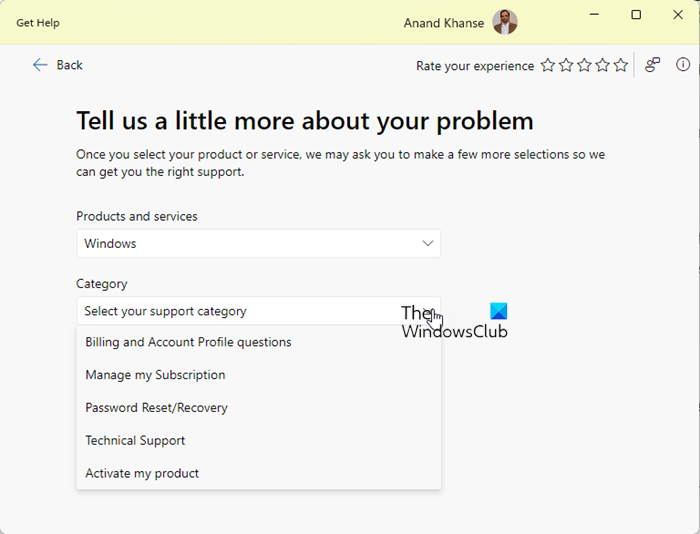Give a five star rating
Viewport: 700px width, 534px height.
point(621,66)
